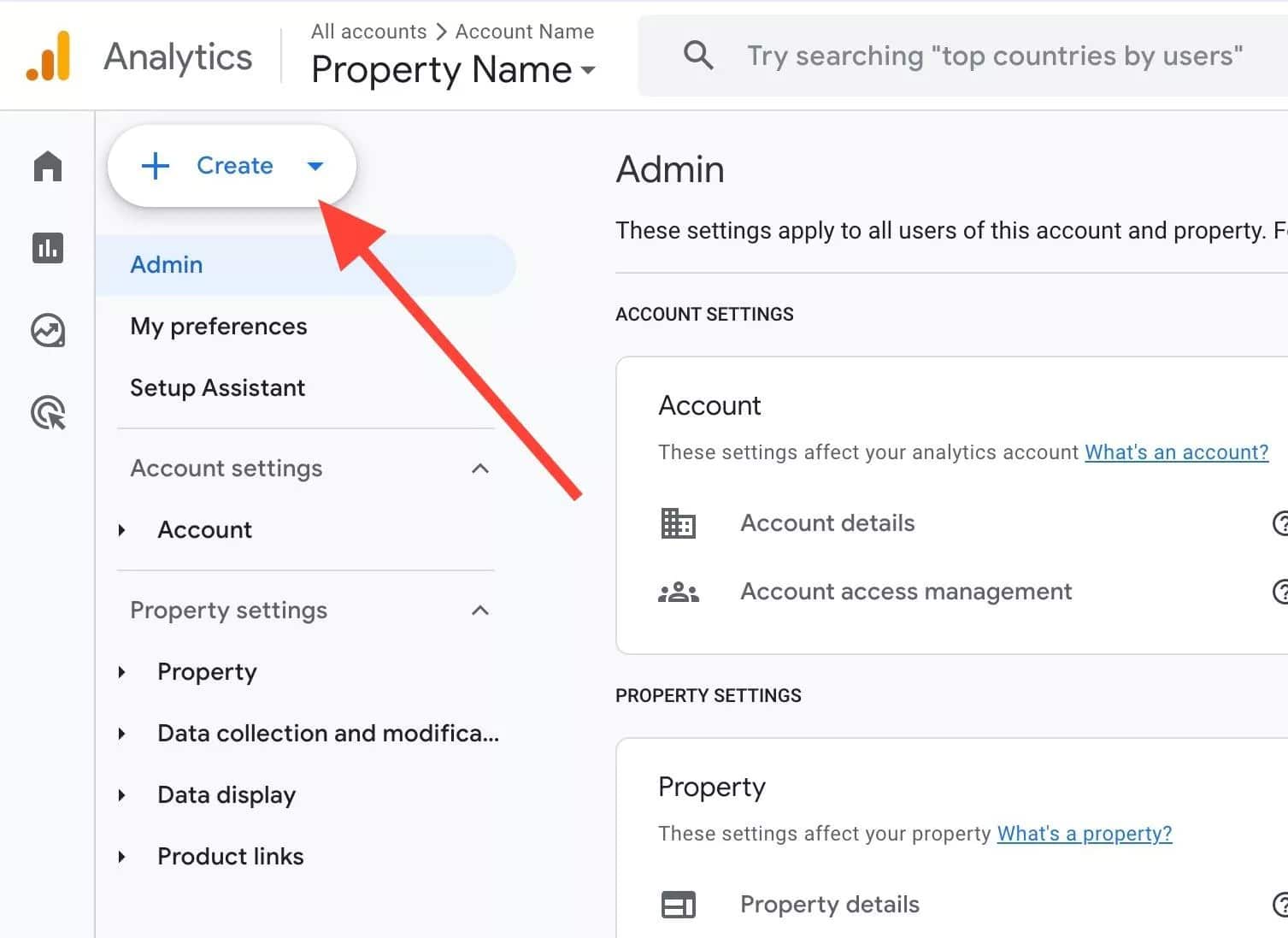Go to Home via house icon
This screenshot has width=1288, height=938.
pos(48,166)
